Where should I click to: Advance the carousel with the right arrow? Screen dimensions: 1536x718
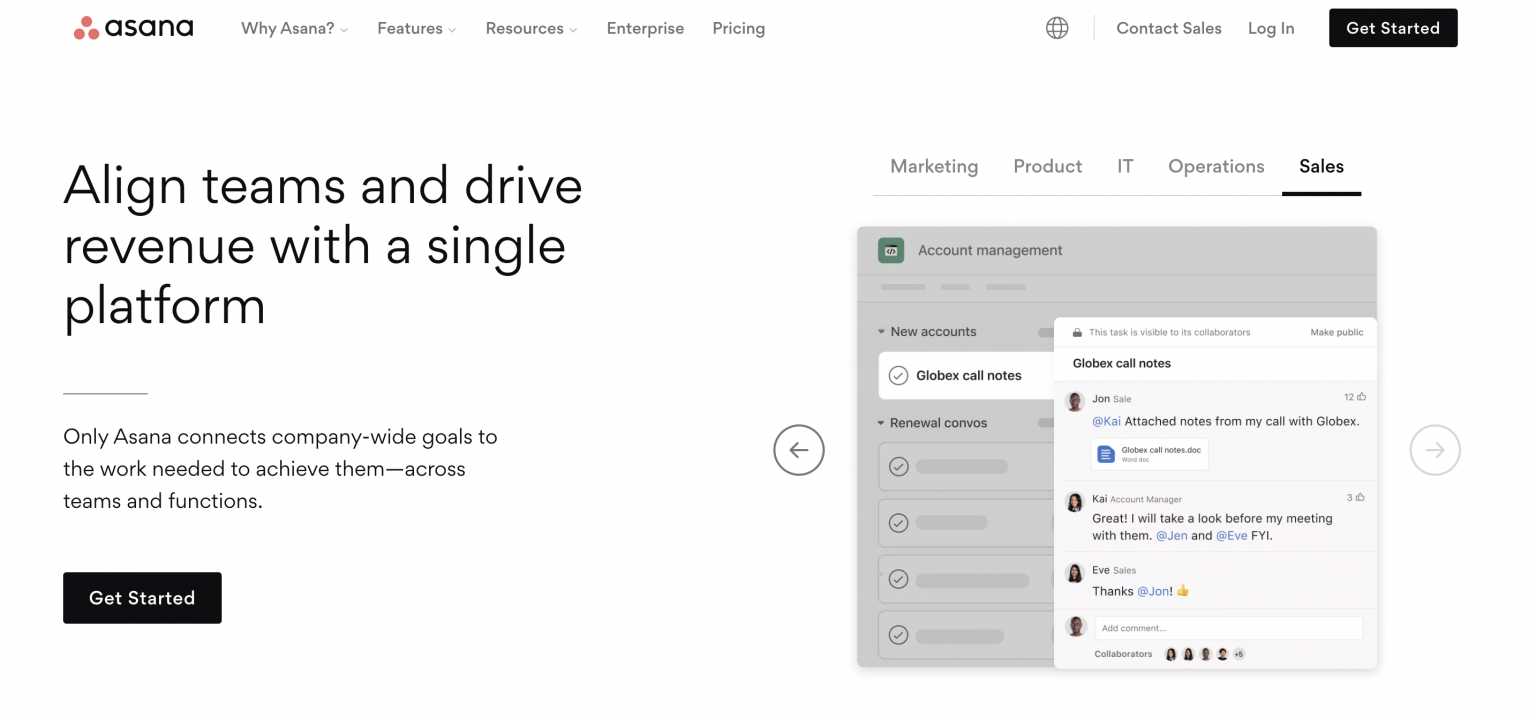(x=1435, y=450)
